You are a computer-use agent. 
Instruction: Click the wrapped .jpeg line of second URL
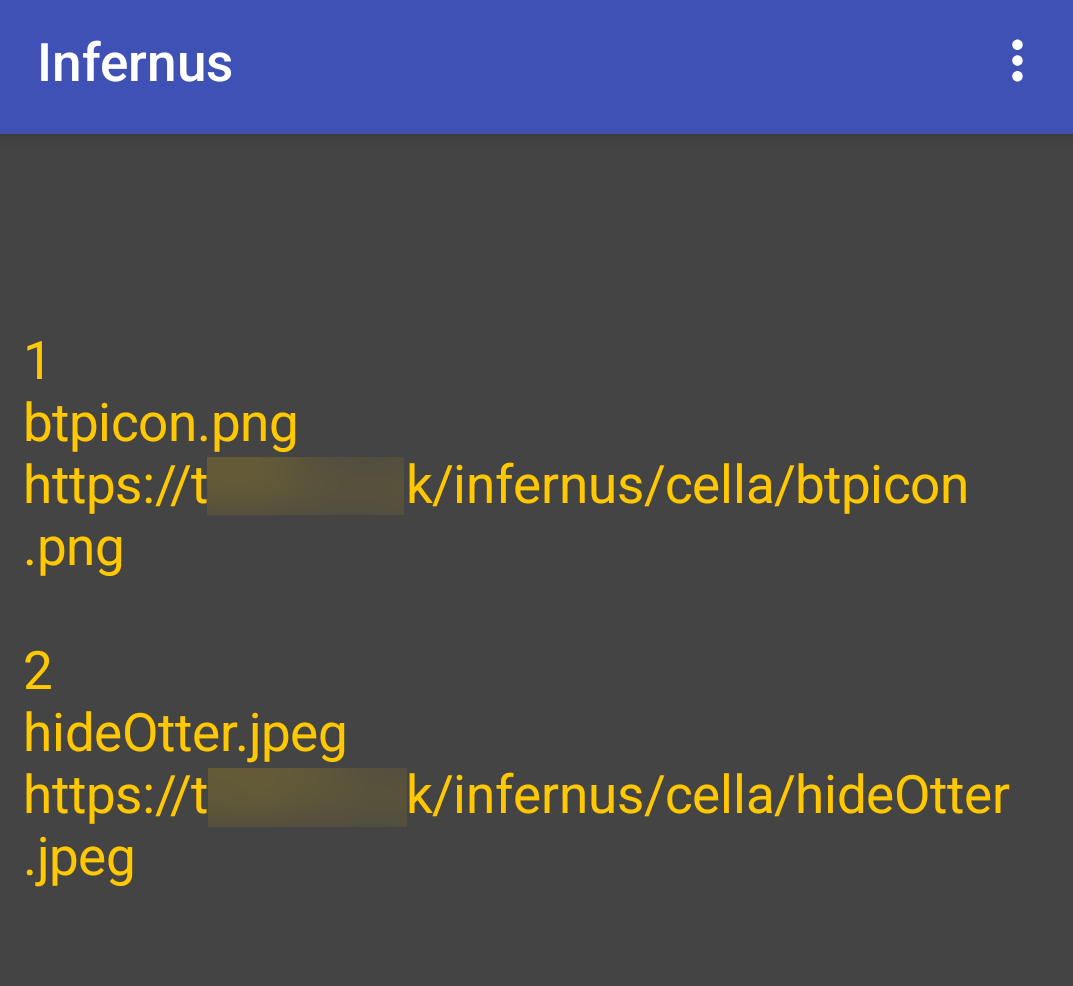79,859
